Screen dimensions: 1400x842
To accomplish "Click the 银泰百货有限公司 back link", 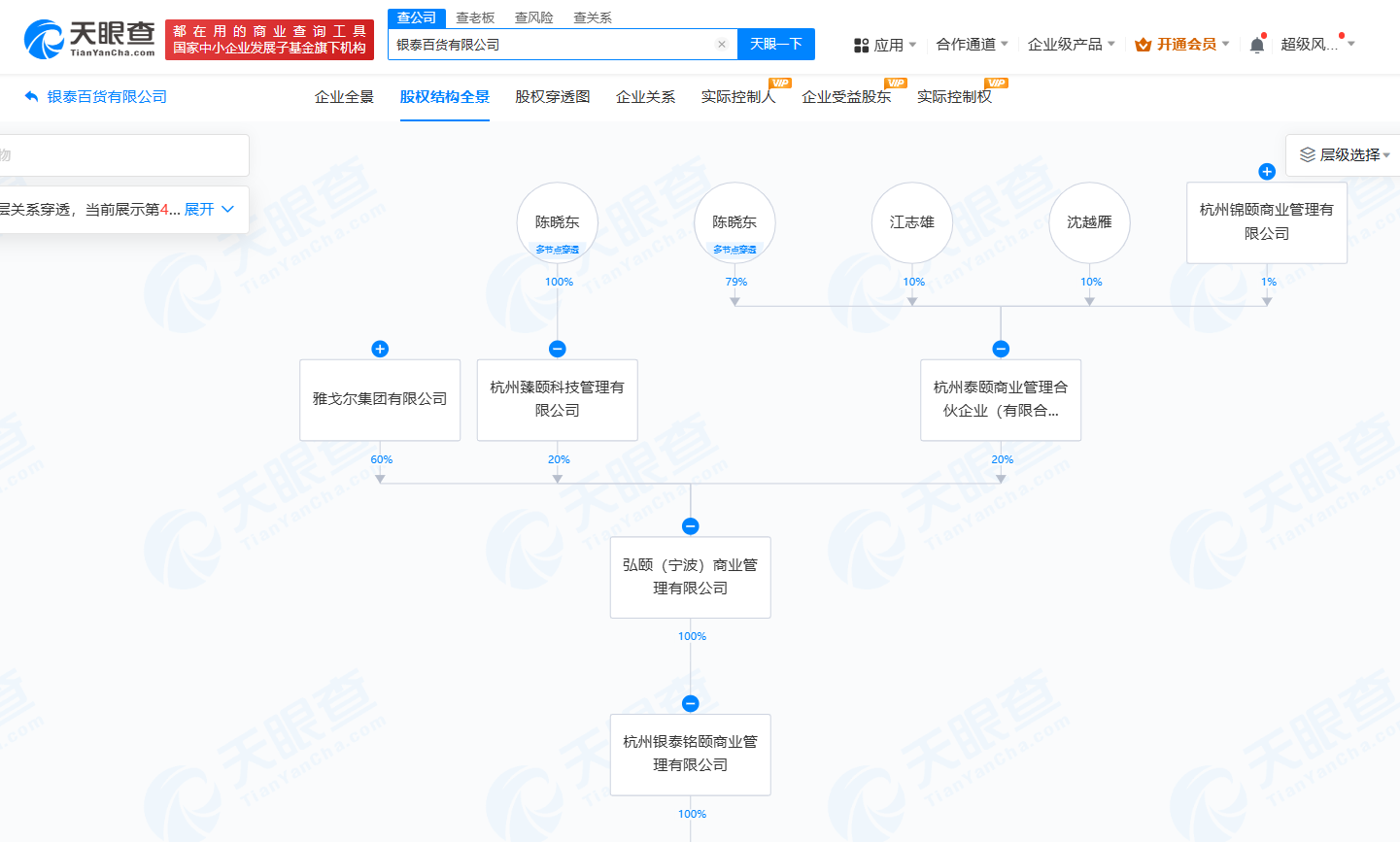I will click(x=107, y=97).
